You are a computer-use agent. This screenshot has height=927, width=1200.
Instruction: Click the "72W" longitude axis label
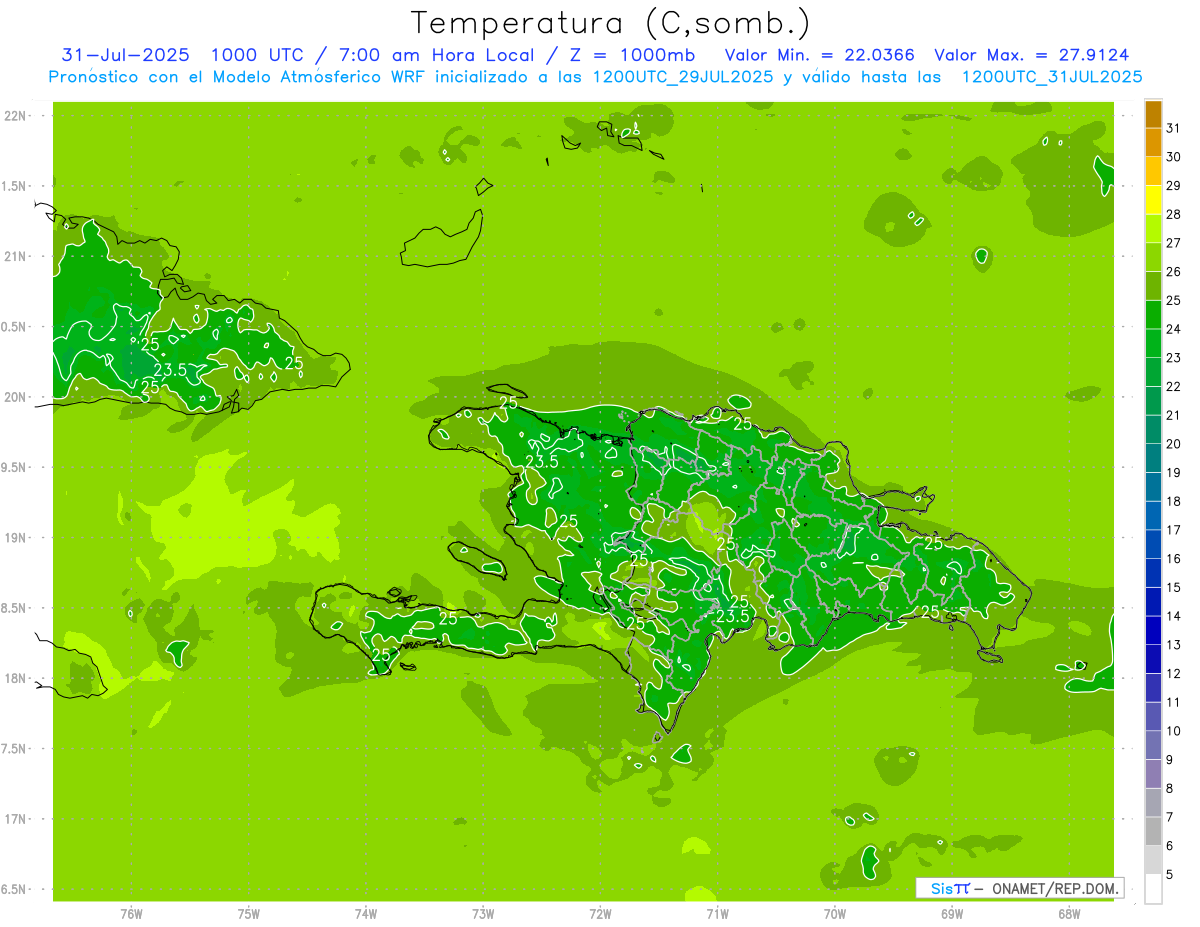600,913
